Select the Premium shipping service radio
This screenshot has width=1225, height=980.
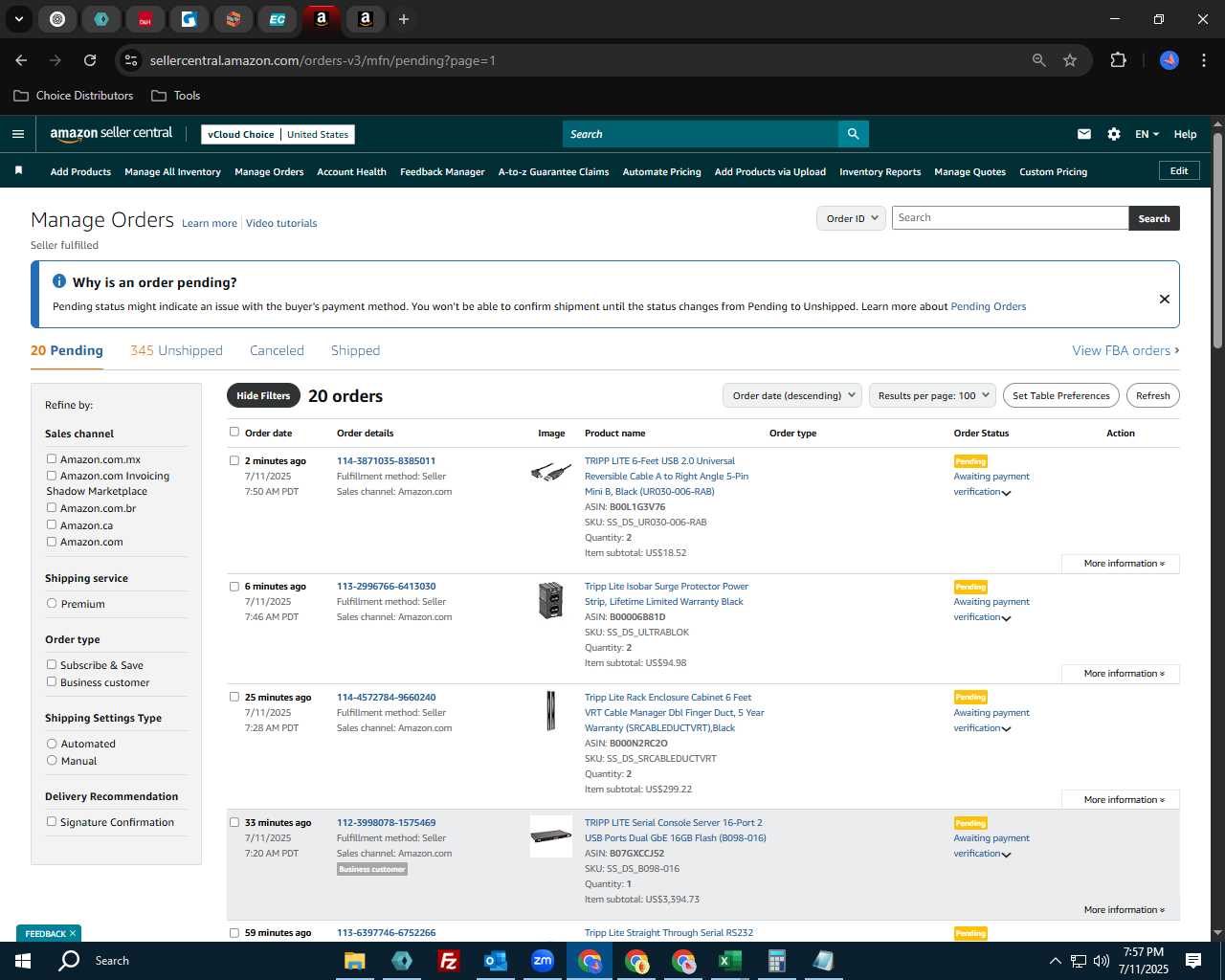click(x=52, y=603)
